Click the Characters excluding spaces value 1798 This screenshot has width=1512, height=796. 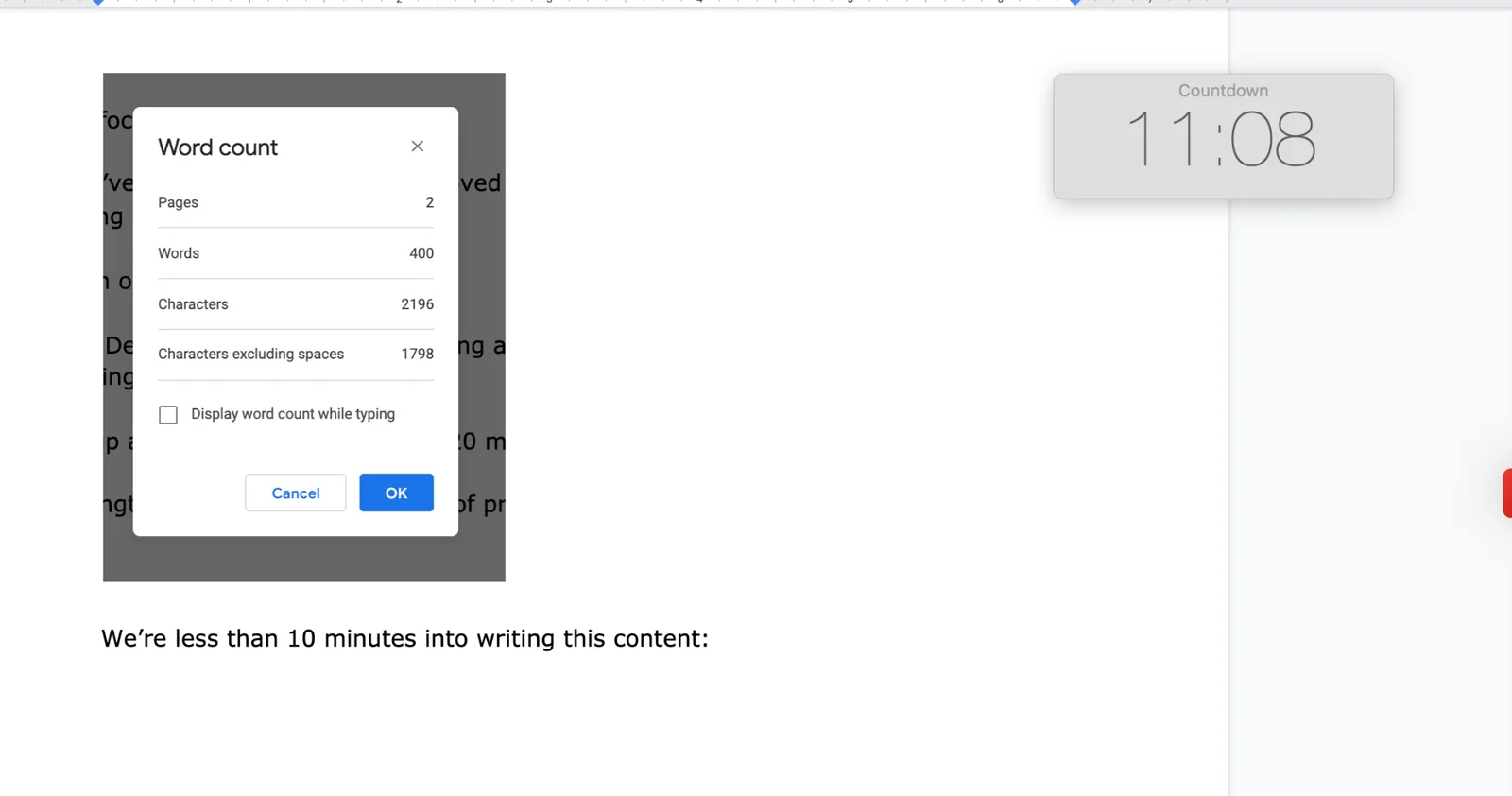click(x=417, y=354)
